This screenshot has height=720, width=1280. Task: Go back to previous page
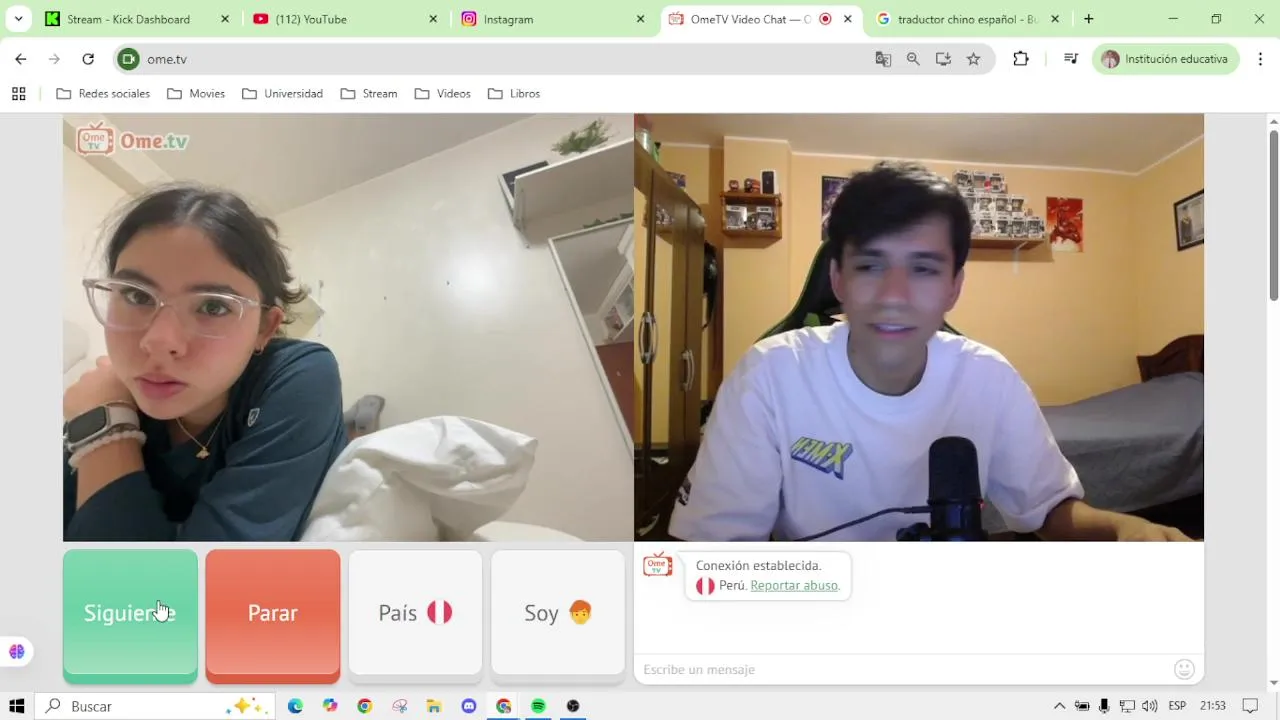pos(21,59)
